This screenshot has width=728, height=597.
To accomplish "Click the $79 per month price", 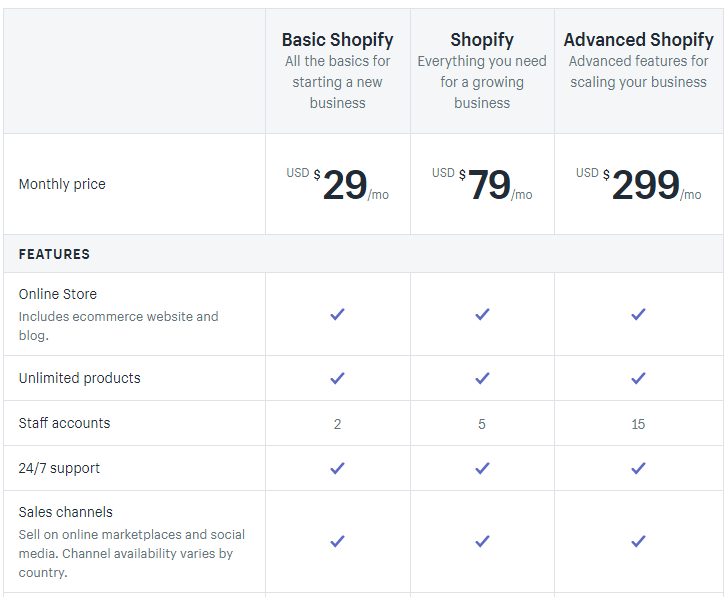I will (x=489, y=185).
